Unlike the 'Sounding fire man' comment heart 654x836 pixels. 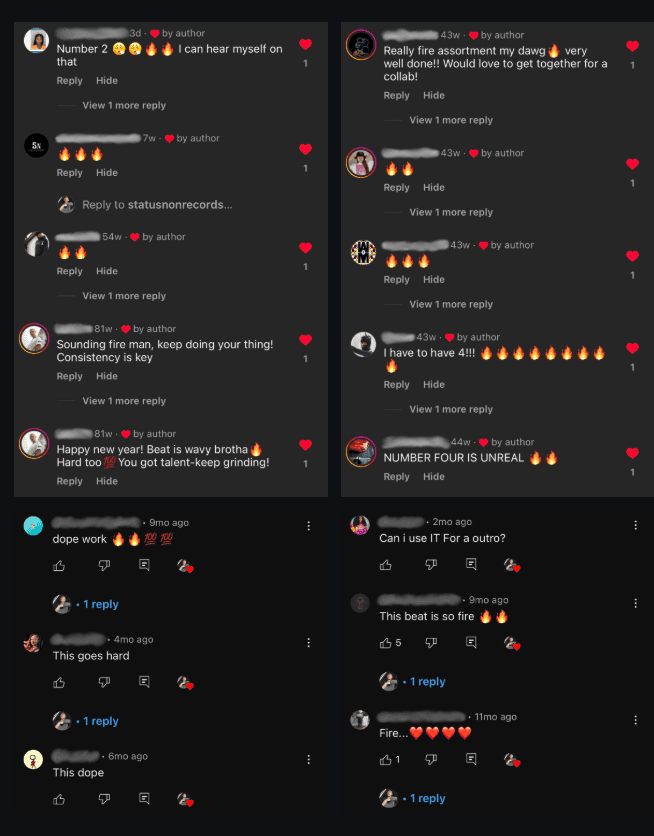(305, 340)
